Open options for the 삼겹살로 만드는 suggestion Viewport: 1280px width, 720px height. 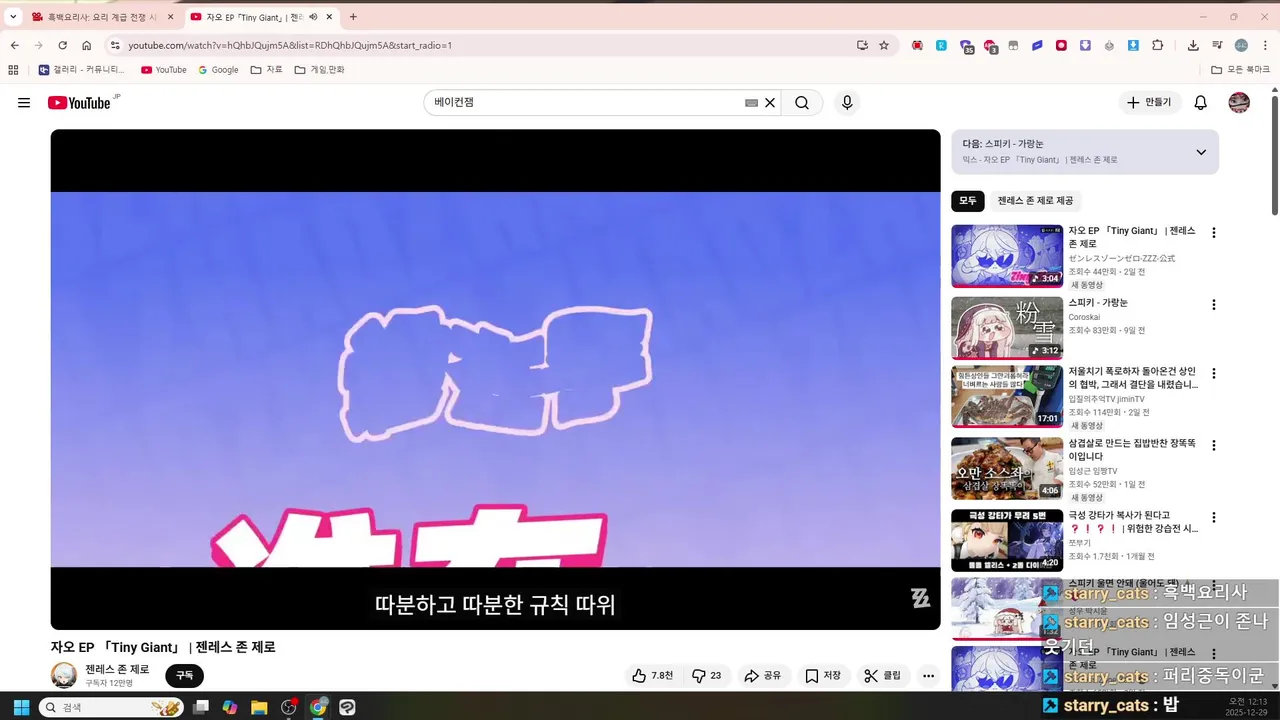click(1214, 446)
